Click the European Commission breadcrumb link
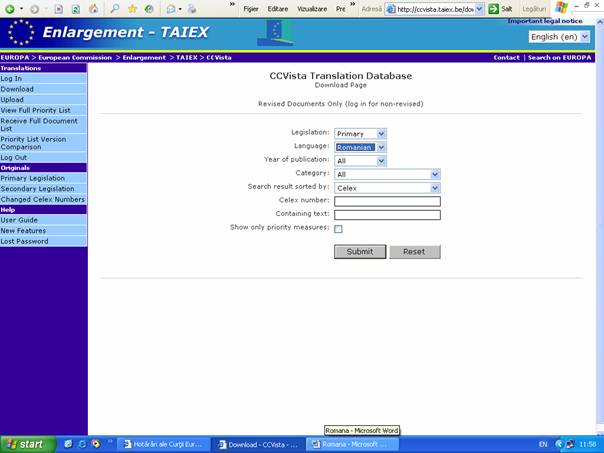 coord(75,57)
